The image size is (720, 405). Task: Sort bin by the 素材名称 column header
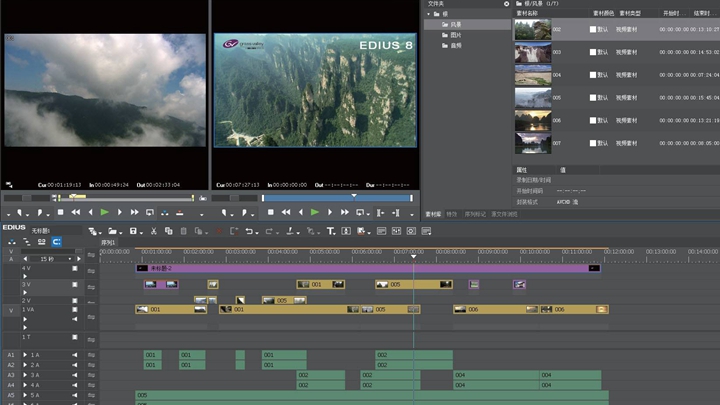click(527, 13)
